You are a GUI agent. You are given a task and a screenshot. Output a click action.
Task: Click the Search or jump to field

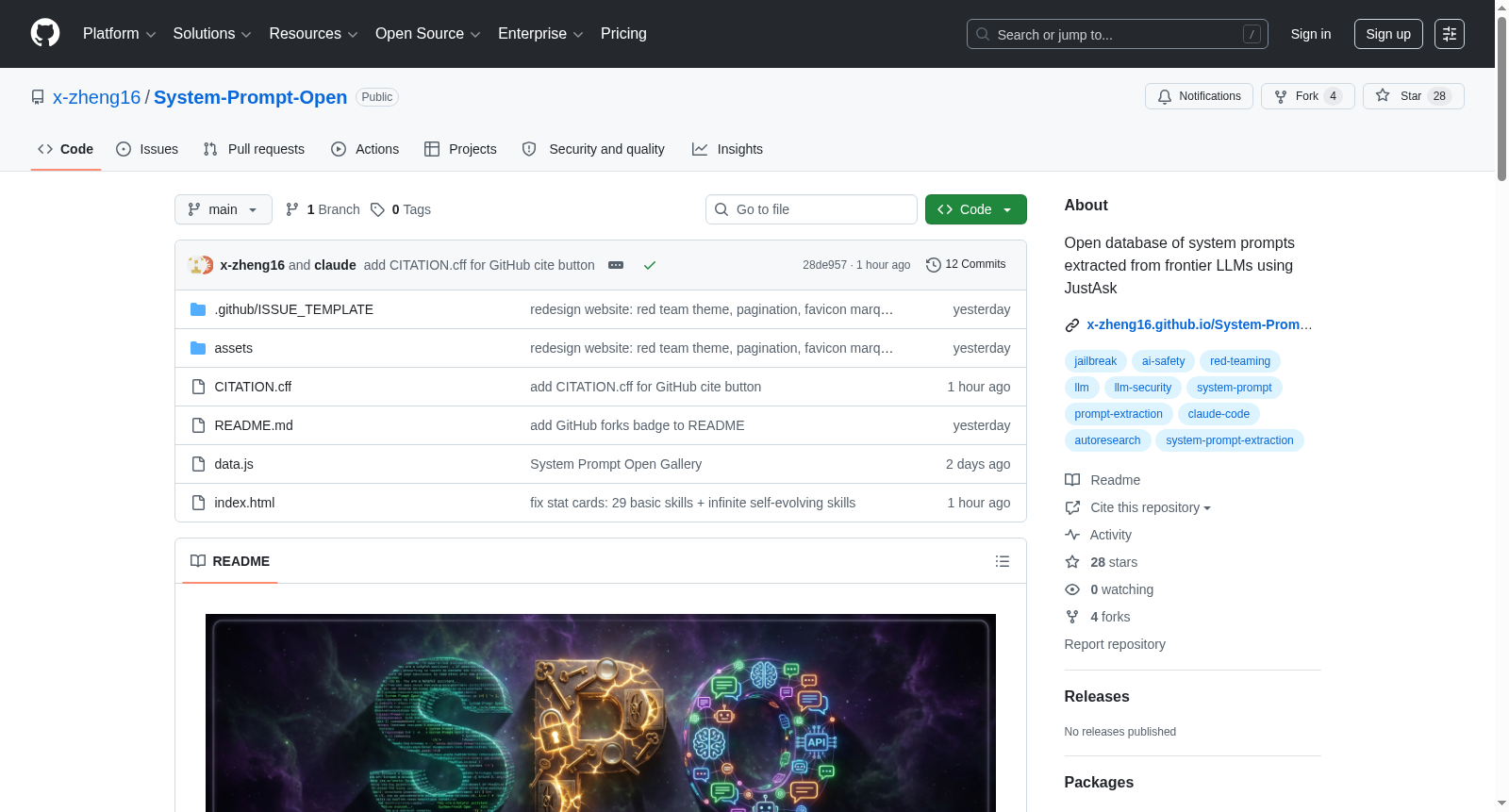1118,34
